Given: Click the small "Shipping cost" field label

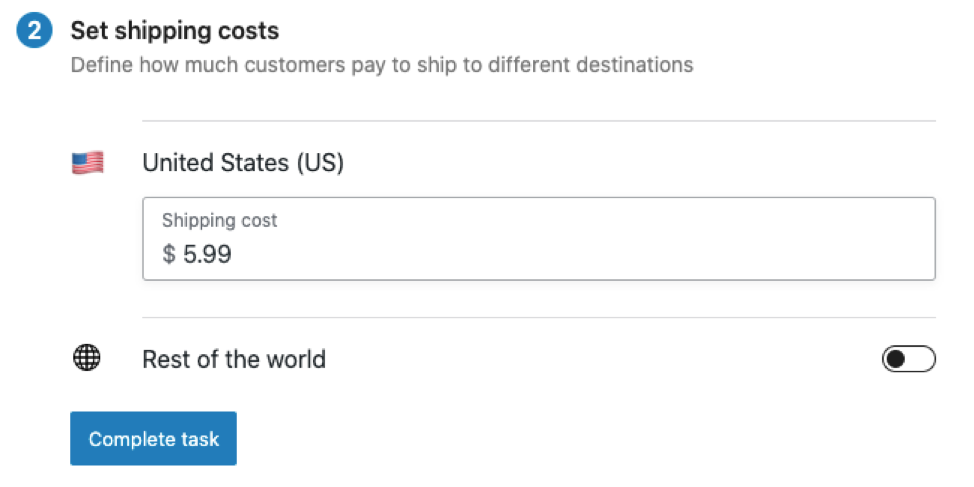Looking at the screenshot, I should [x=219, y=221].
